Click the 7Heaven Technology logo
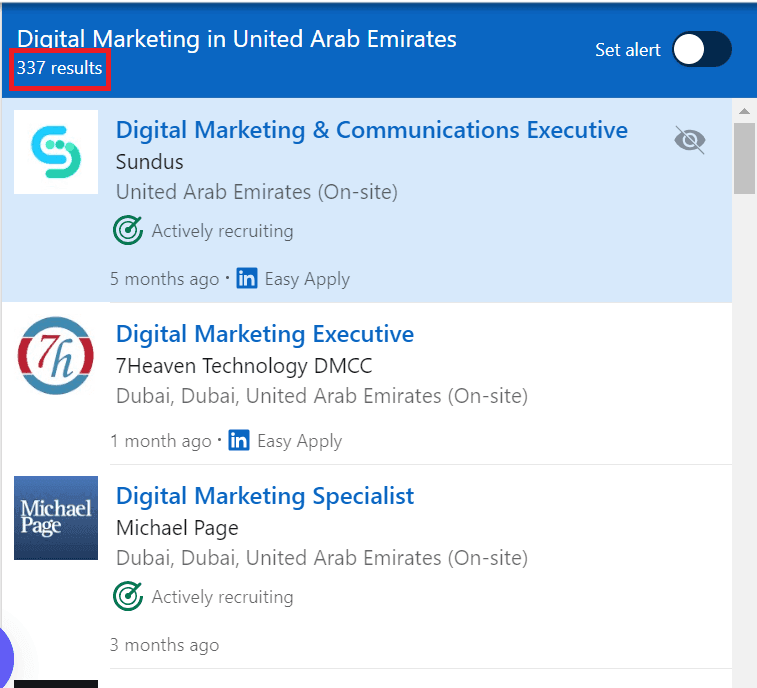This screenshot has height=688, width=757. pos(56,356)
